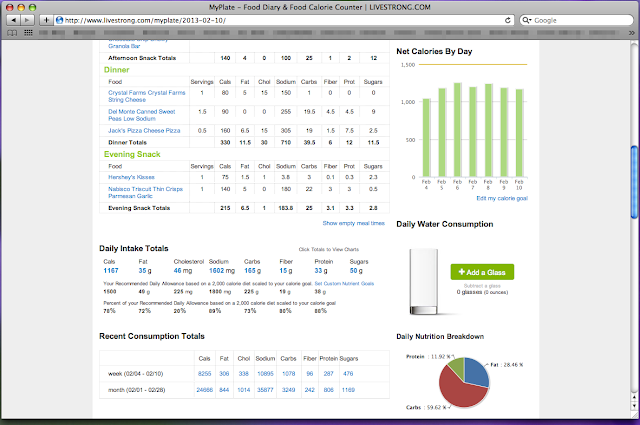Click the Net Calories By Day heading

(x=434, y=51)
